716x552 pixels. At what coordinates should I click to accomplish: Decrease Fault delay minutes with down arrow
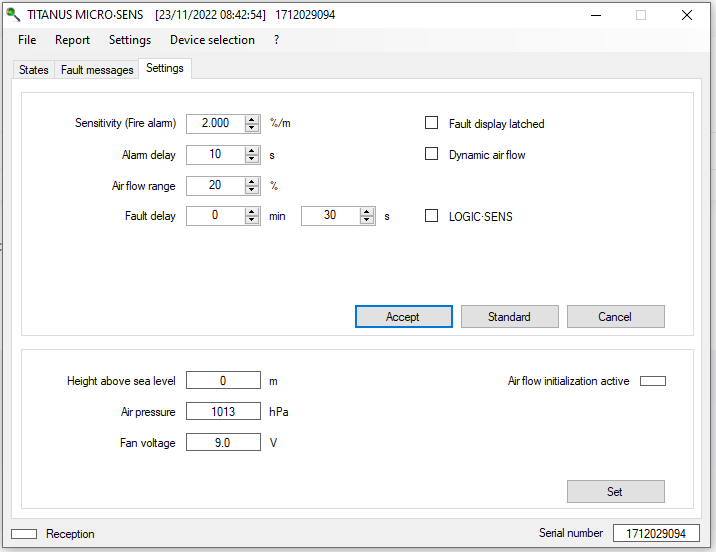[252, 220]
